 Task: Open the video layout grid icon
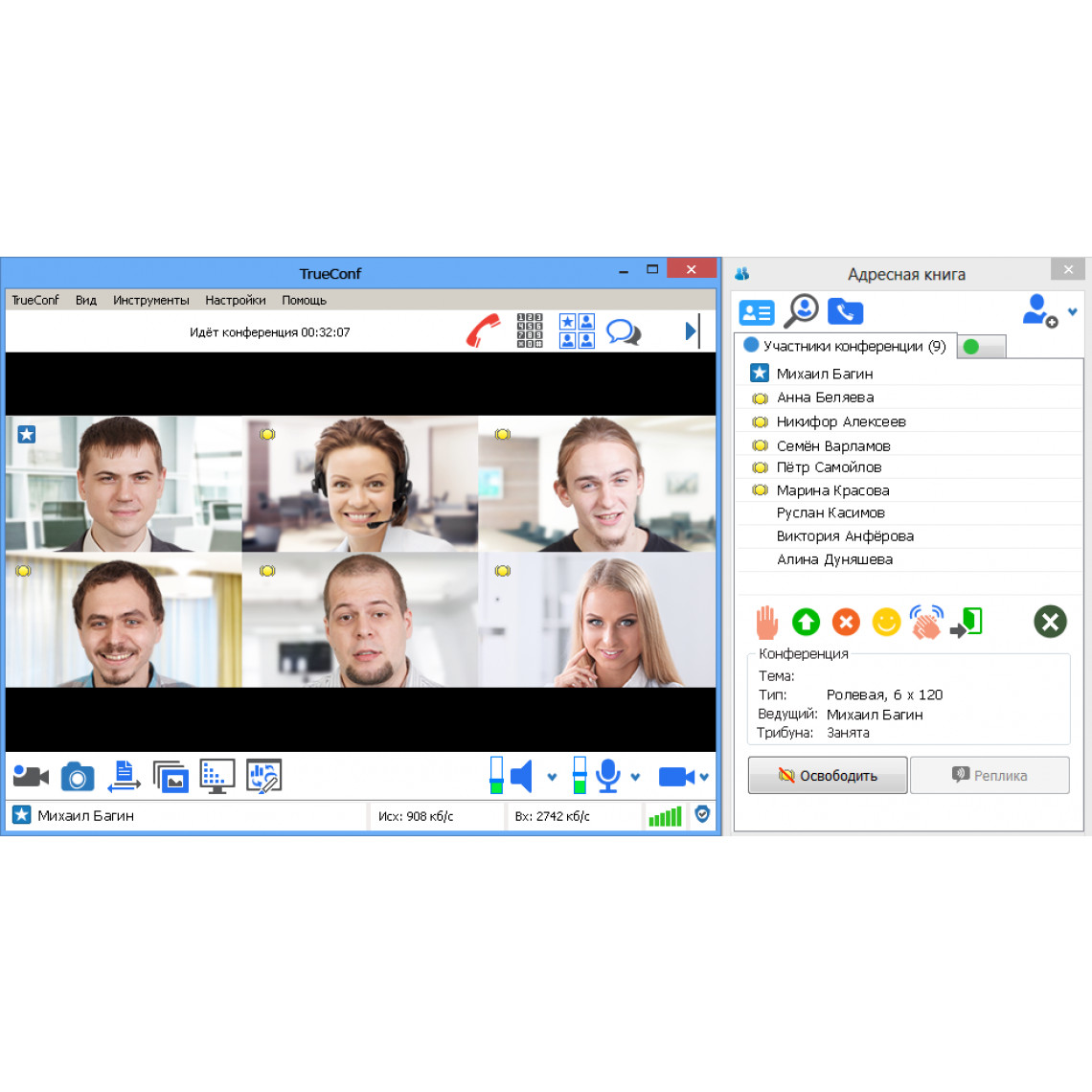(x=577, y=330)
